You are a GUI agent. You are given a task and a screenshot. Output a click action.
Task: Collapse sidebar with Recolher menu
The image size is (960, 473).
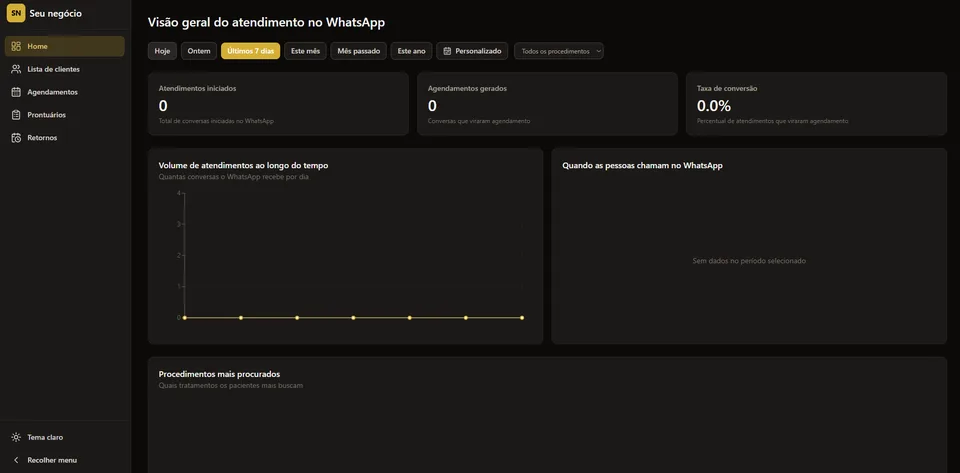[x=64, y=460]
